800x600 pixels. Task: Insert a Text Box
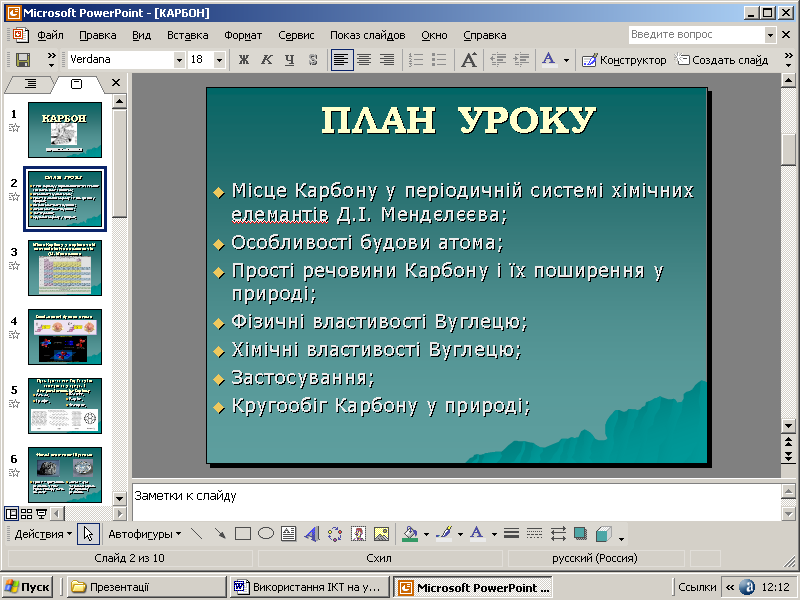click(x=289, y=534)
